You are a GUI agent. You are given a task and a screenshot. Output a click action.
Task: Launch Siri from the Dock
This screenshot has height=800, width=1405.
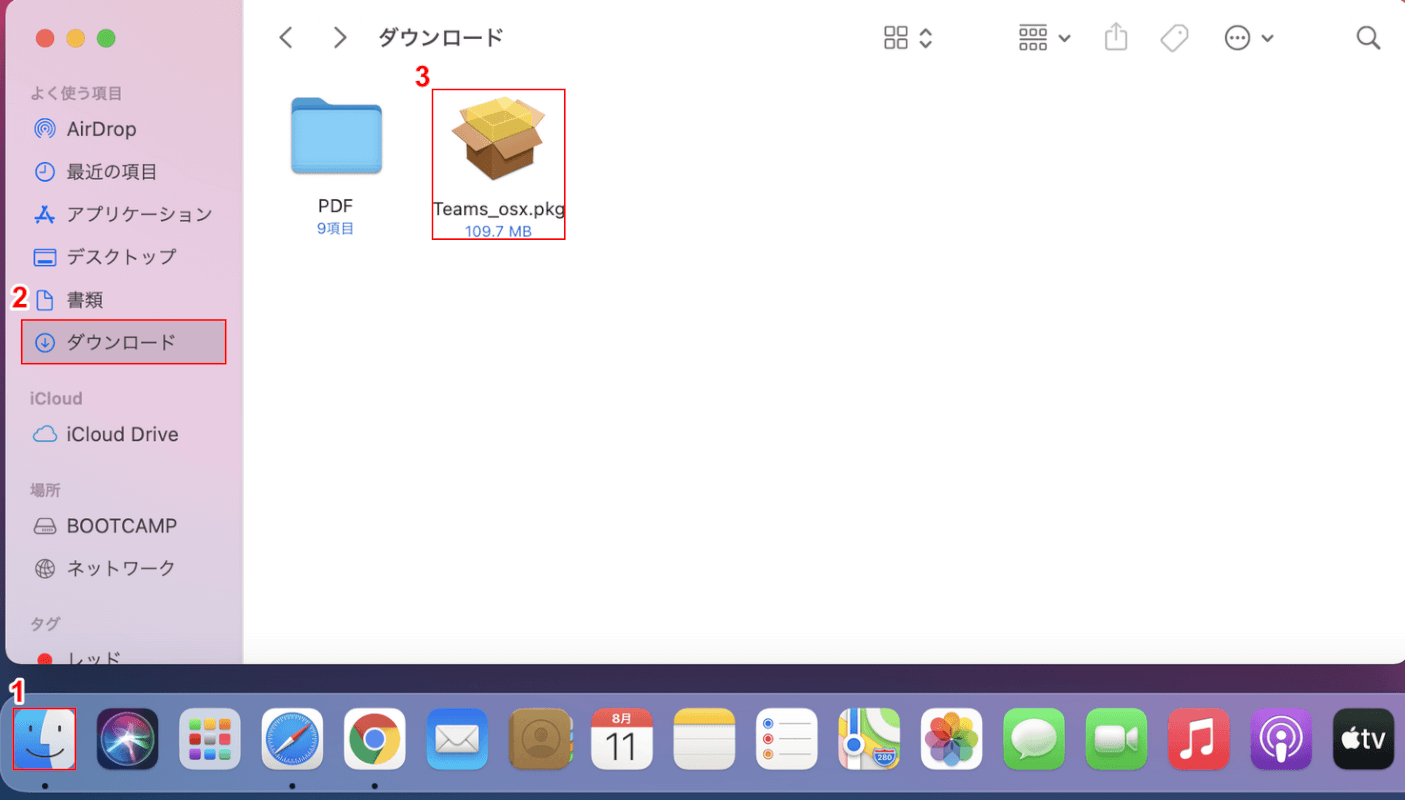pyautogui.click(x=127, y=739)
